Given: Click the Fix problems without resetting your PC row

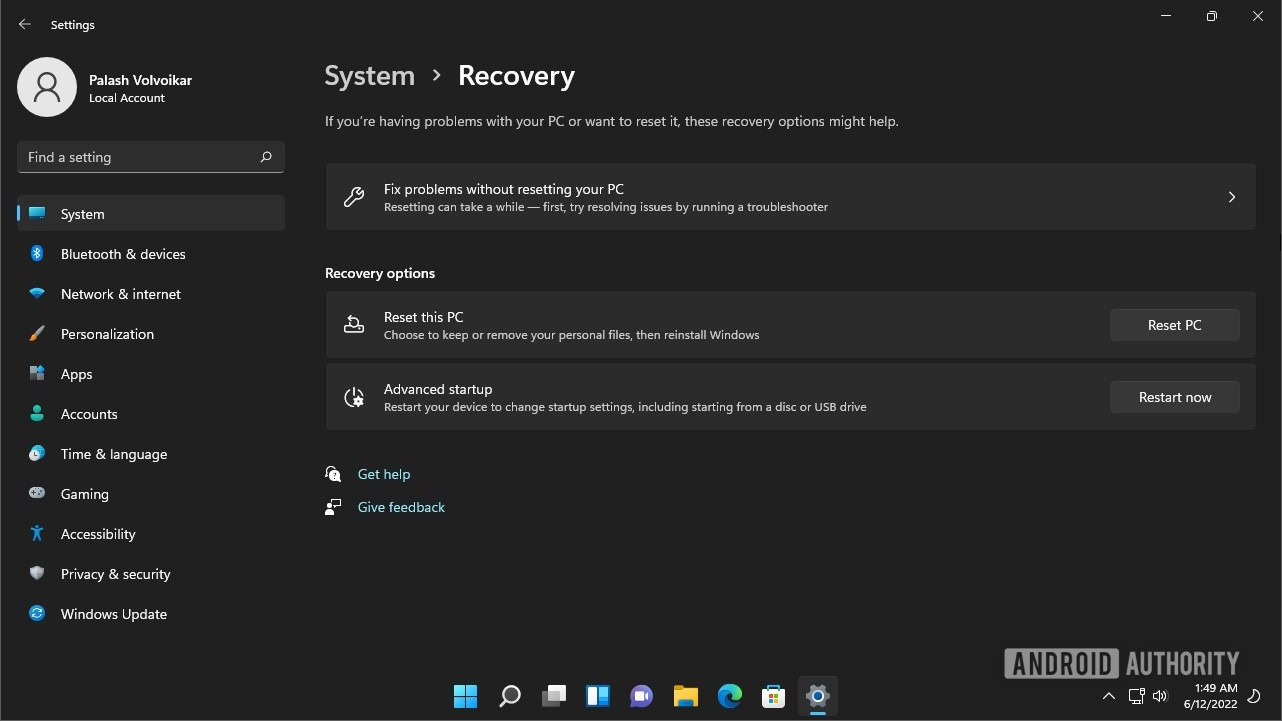Looking at the screenshot, I should pos(790,197).
